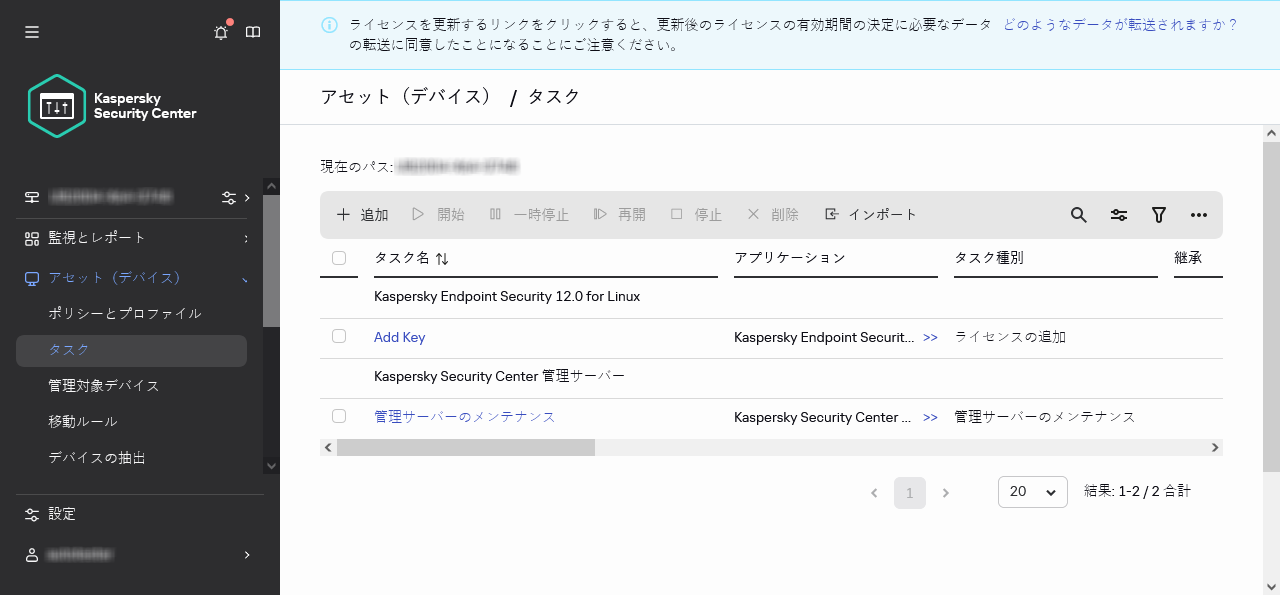
Task: Click the Kaspersky Security Center logo
Action: point(113,106)
